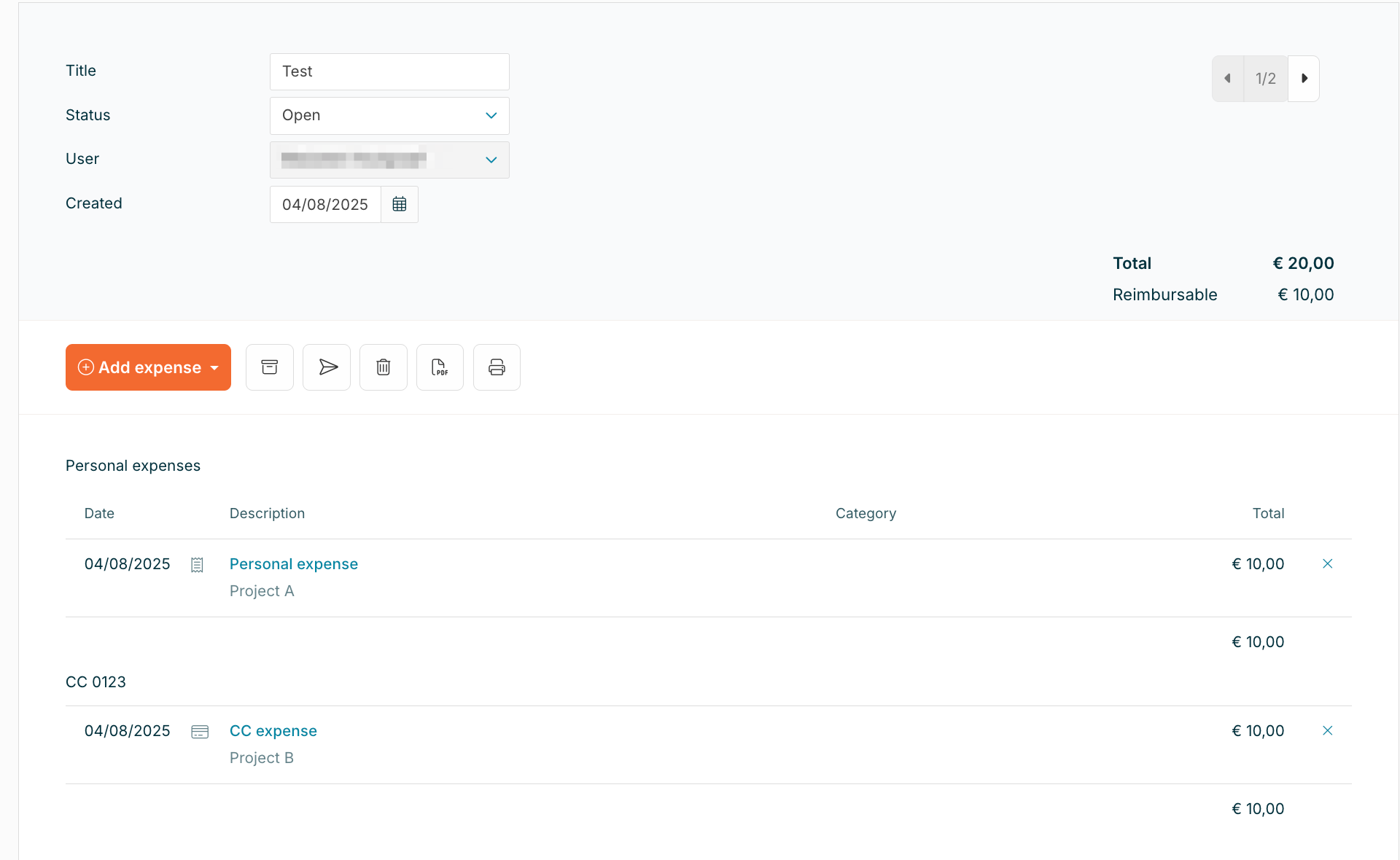Open the calendar picker for Created date
The width and height of the screenshot is (1400, 860).
click(400, 205)
